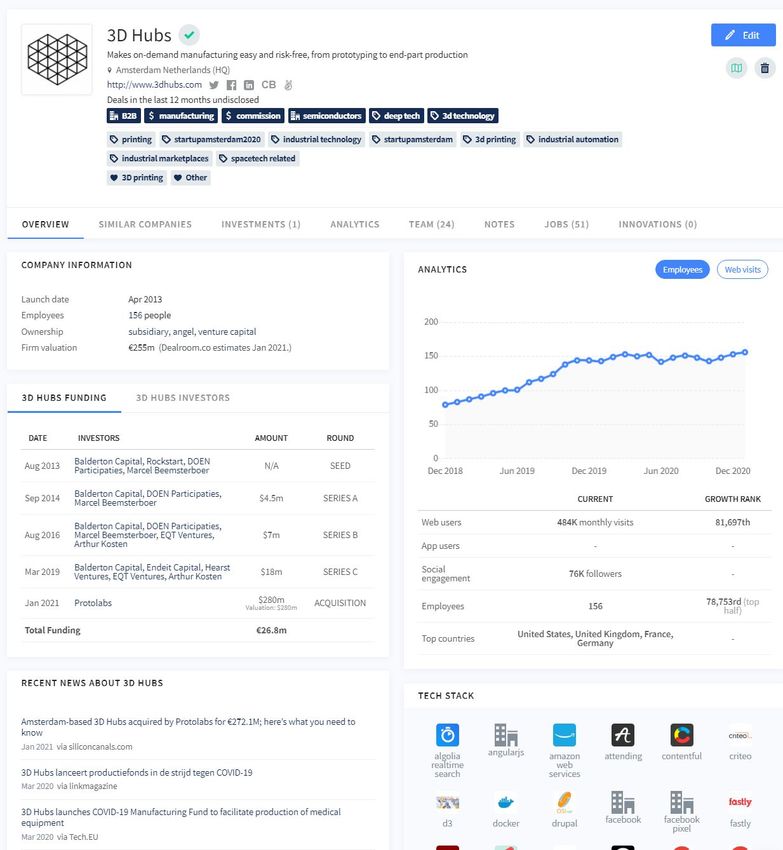Open the criteo tech icon
The image size is (783, 850).
740,735
